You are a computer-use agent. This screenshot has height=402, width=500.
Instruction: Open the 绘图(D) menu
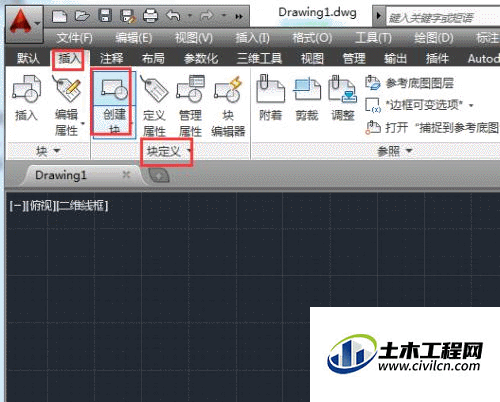pos(433,38)
